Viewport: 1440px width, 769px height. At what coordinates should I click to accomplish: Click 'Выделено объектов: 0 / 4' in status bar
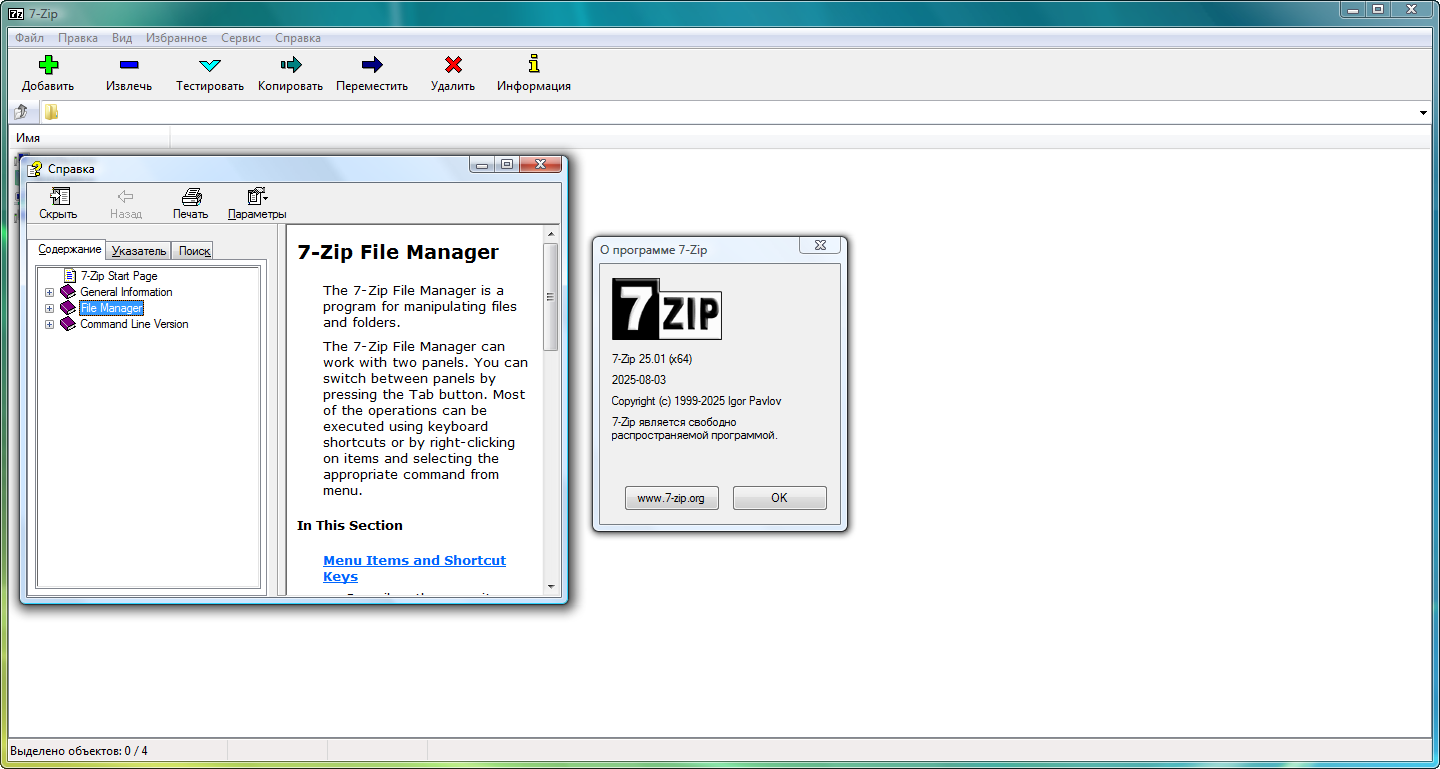[79, 750]
